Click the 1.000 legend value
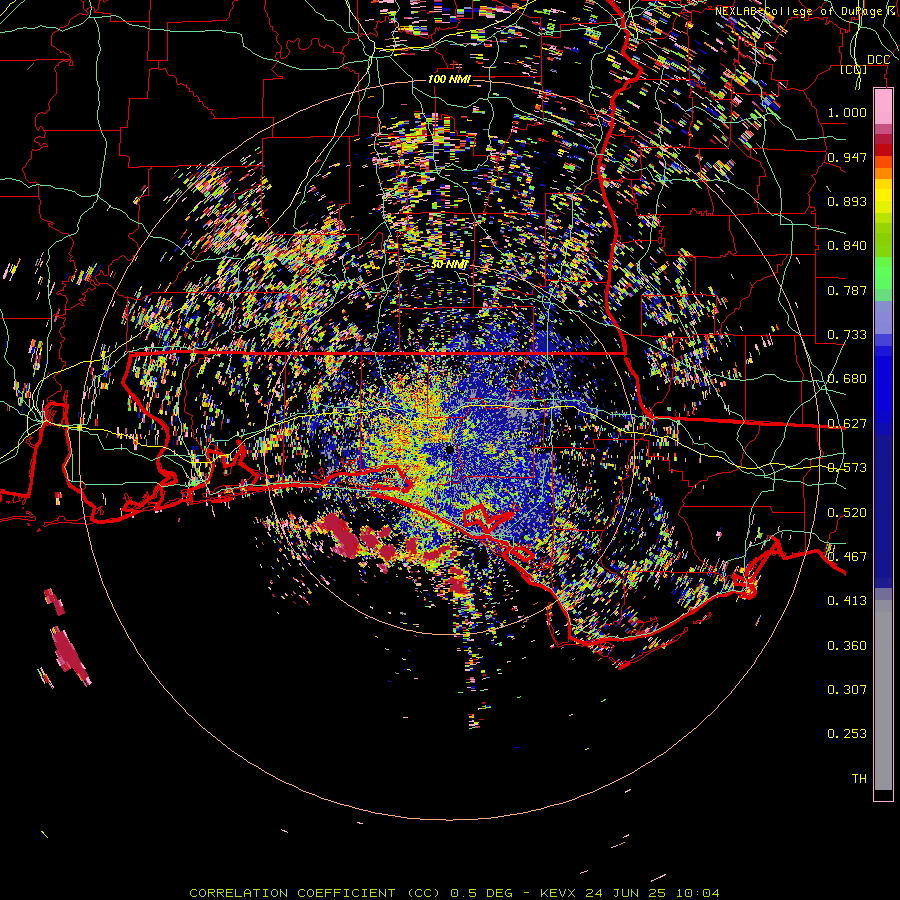This screenshot has height=900, width=900. [847, 112]
